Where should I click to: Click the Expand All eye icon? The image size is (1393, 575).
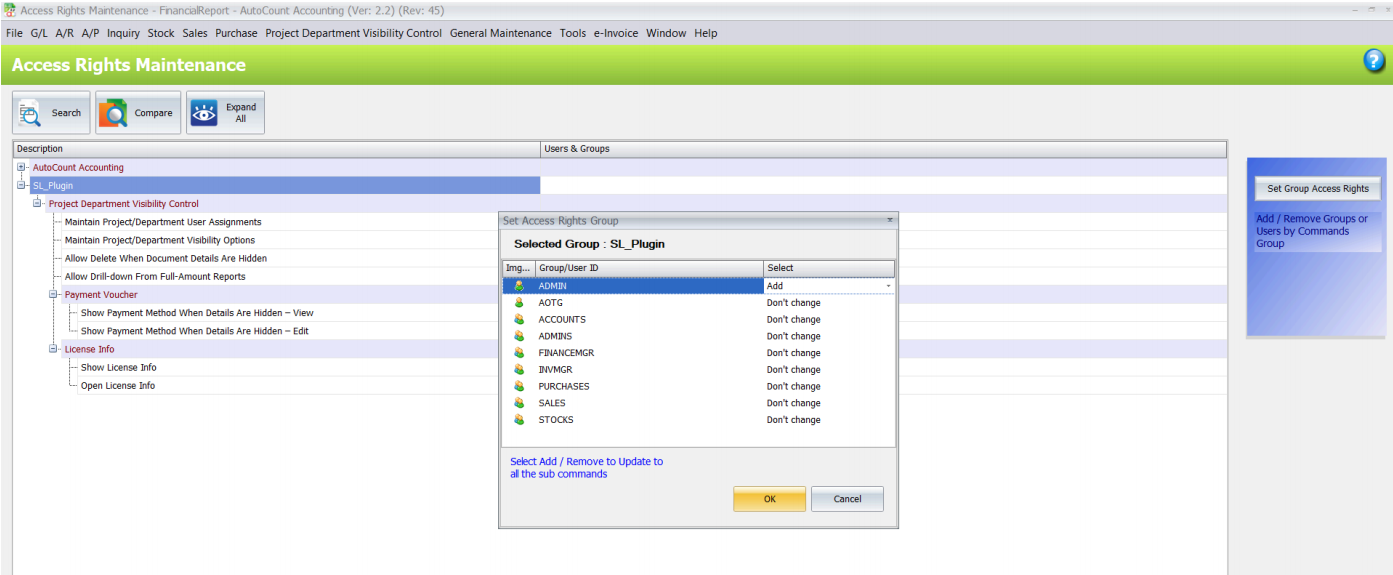pos(204,113)
